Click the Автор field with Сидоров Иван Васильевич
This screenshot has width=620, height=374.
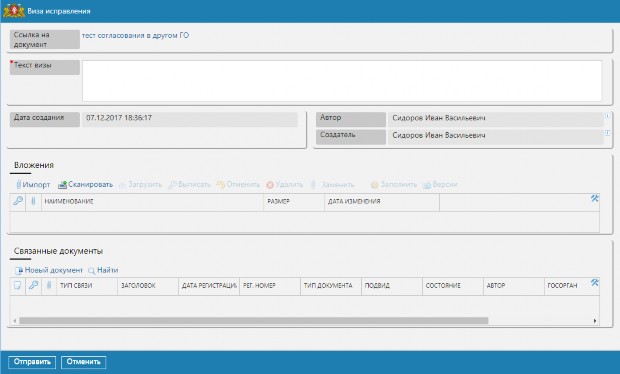(495, 119)
